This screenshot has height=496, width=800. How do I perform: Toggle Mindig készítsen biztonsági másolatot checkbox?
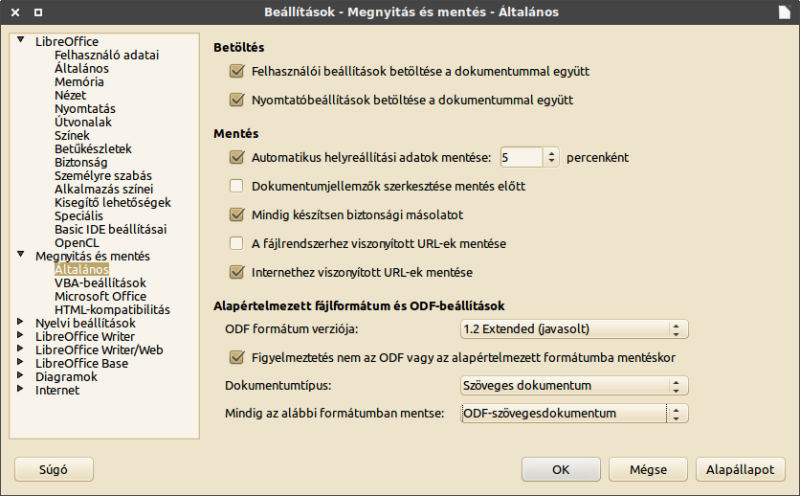click(237, 214)
